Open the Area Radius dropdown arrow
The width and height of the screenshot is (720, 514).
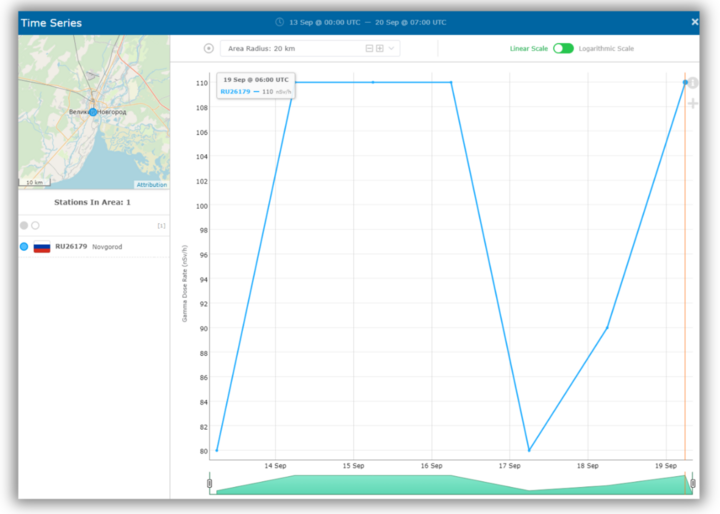tap(392, 48)
